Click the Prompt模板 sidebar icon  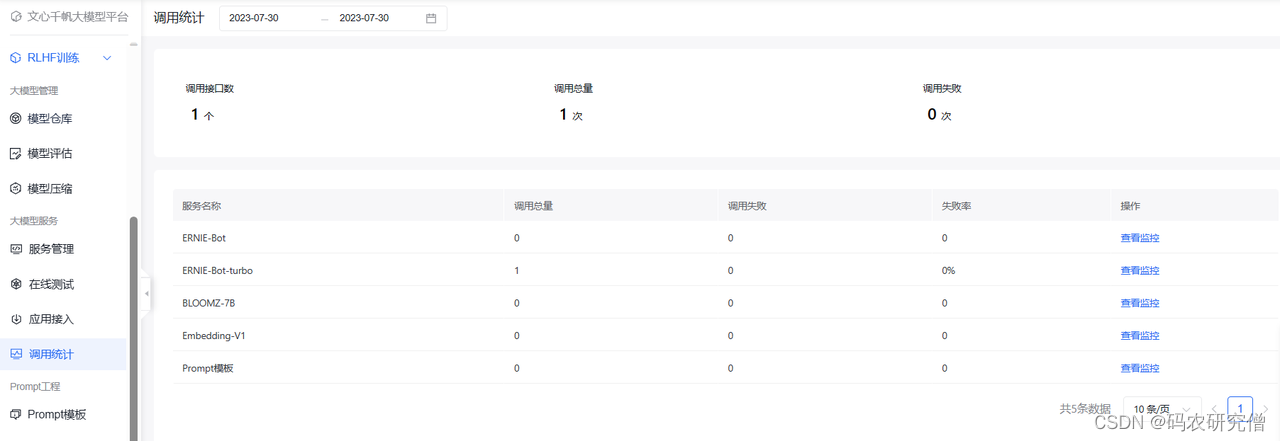(x=15, y=414)
